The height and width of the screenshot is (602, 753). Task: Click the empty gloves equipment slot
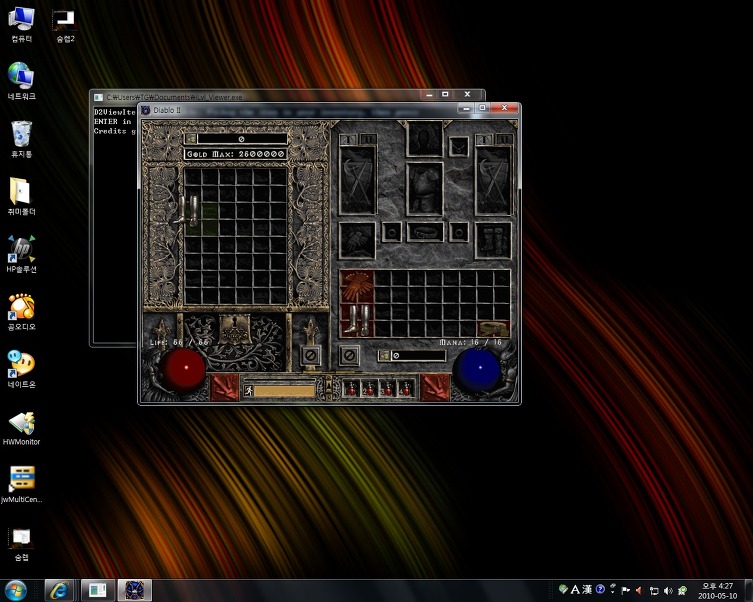tap(357, 241)
